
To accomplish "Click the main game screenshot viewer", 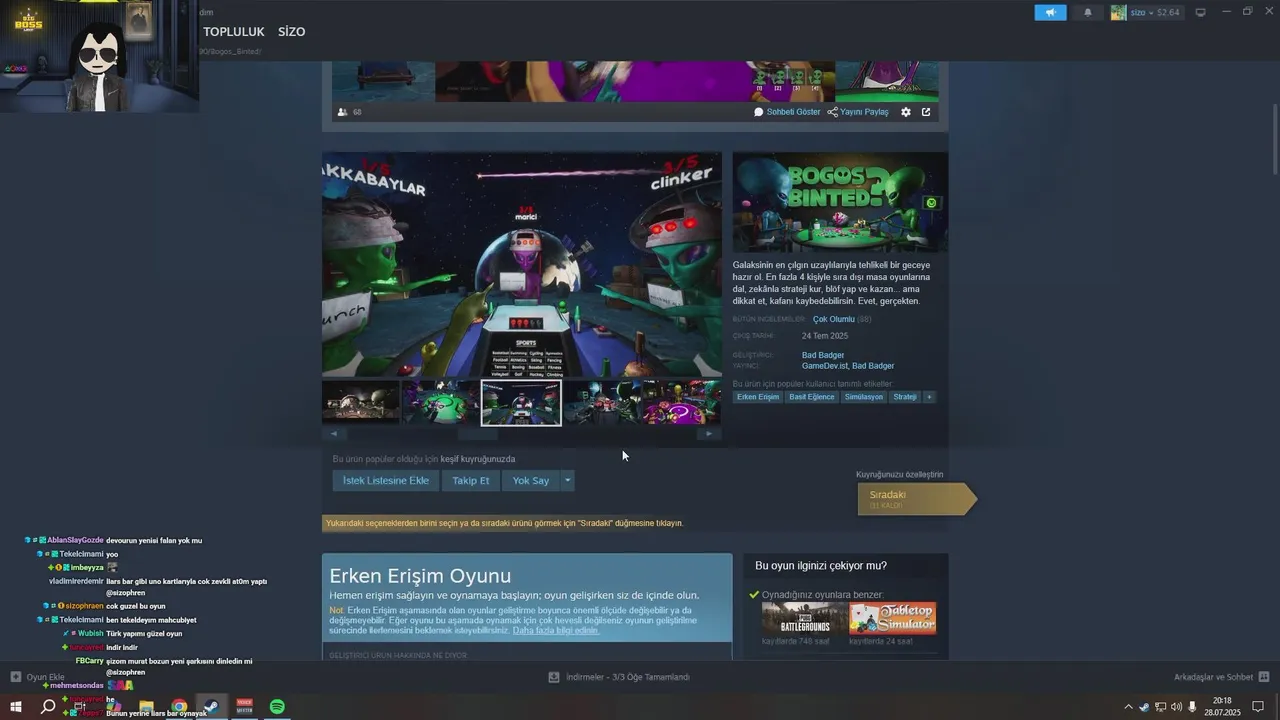I will [x=521, y=264].
